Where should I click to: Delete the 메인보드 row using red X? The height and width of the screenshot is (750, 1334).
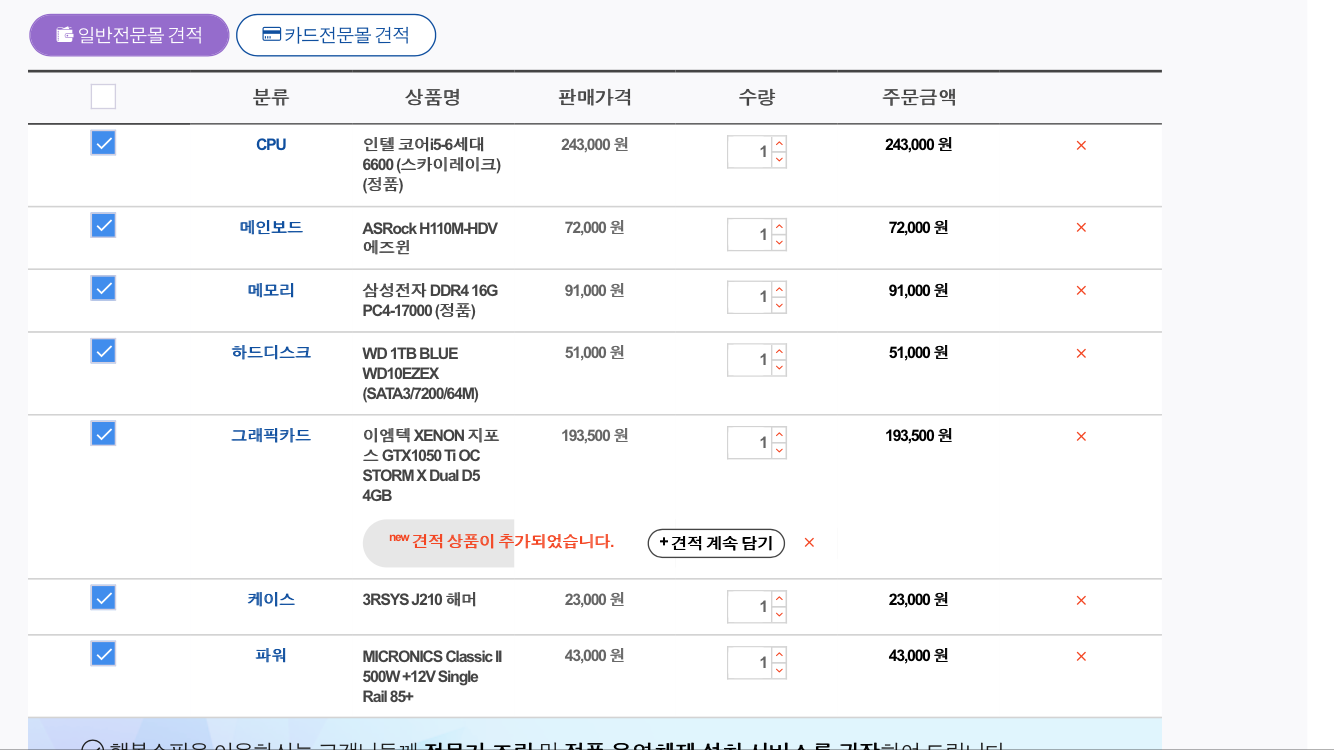1081,228
